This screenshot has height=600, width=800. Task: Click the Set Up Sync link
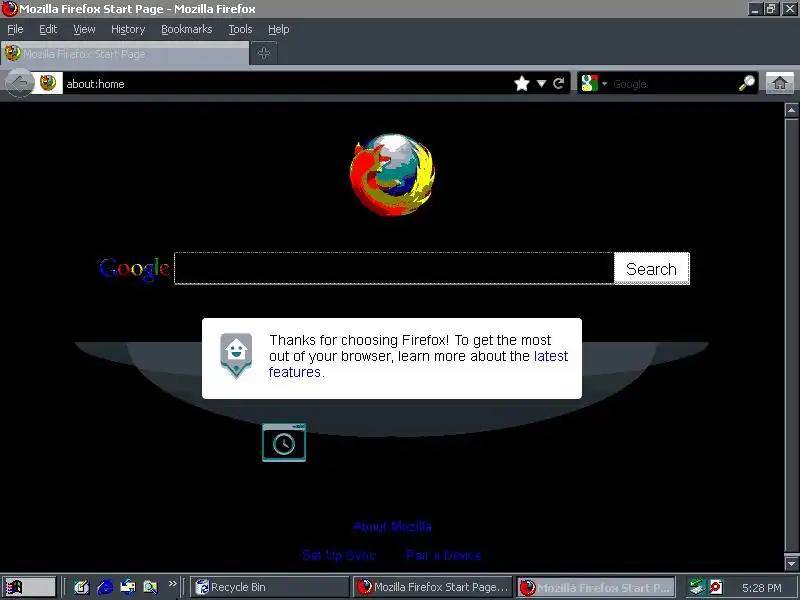pos(339,555)
